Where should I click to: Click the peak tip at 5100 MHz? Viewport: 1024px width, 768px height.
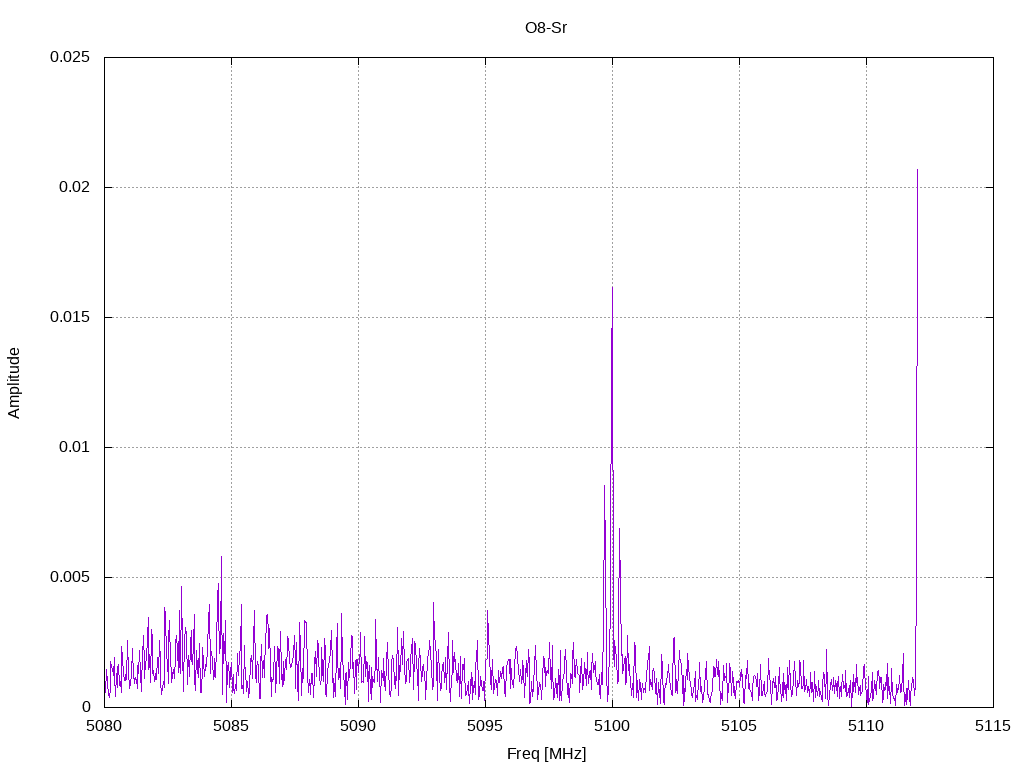pos(612,288)
